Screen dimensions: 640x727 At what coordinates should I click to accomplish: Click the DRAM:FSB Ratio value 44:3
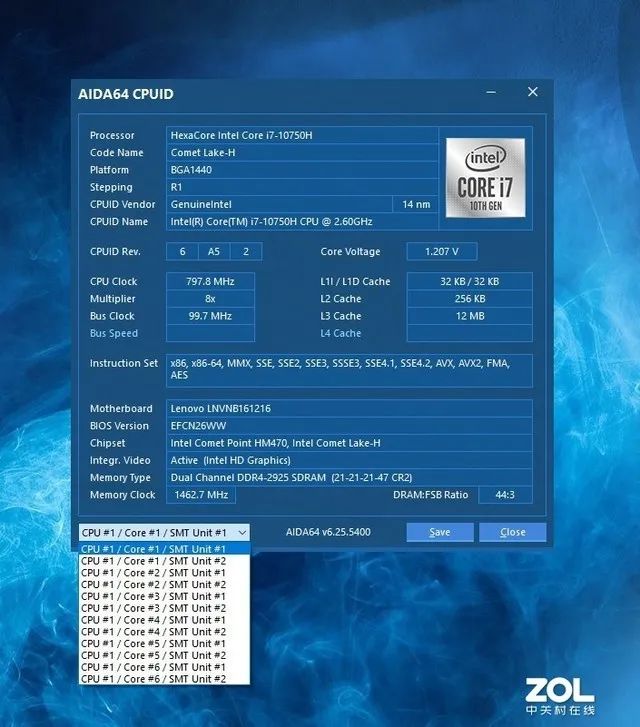click(505, 495)
